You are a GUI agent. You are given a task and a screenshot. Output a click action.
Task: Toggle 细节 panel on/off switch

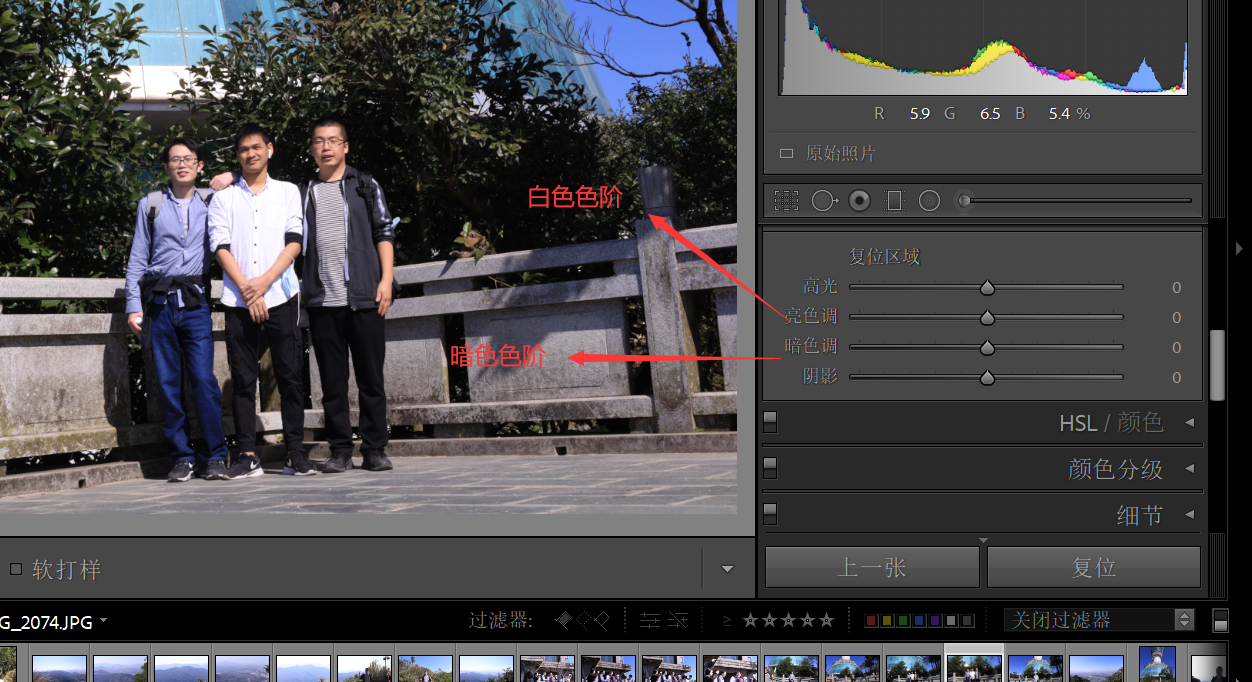pyautogui.click(x=770, y=513)
